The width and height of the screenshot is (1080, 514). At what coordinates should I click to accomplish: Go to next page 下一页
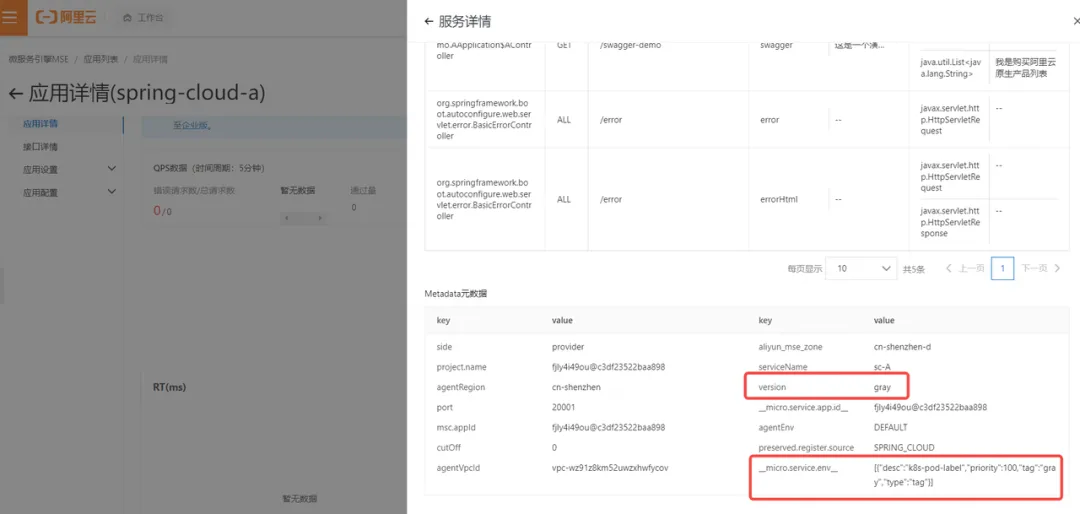tap(1040, 268)
